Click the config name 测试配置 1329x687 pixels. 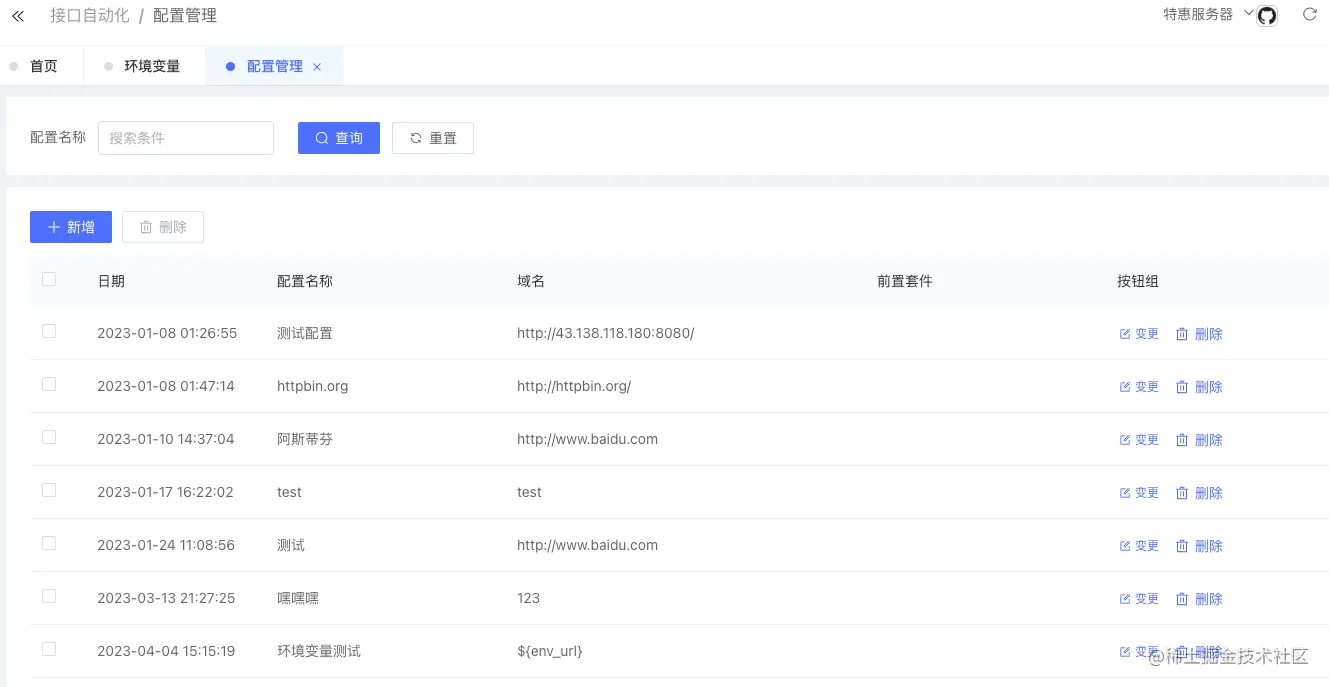(x=305, y=333)
